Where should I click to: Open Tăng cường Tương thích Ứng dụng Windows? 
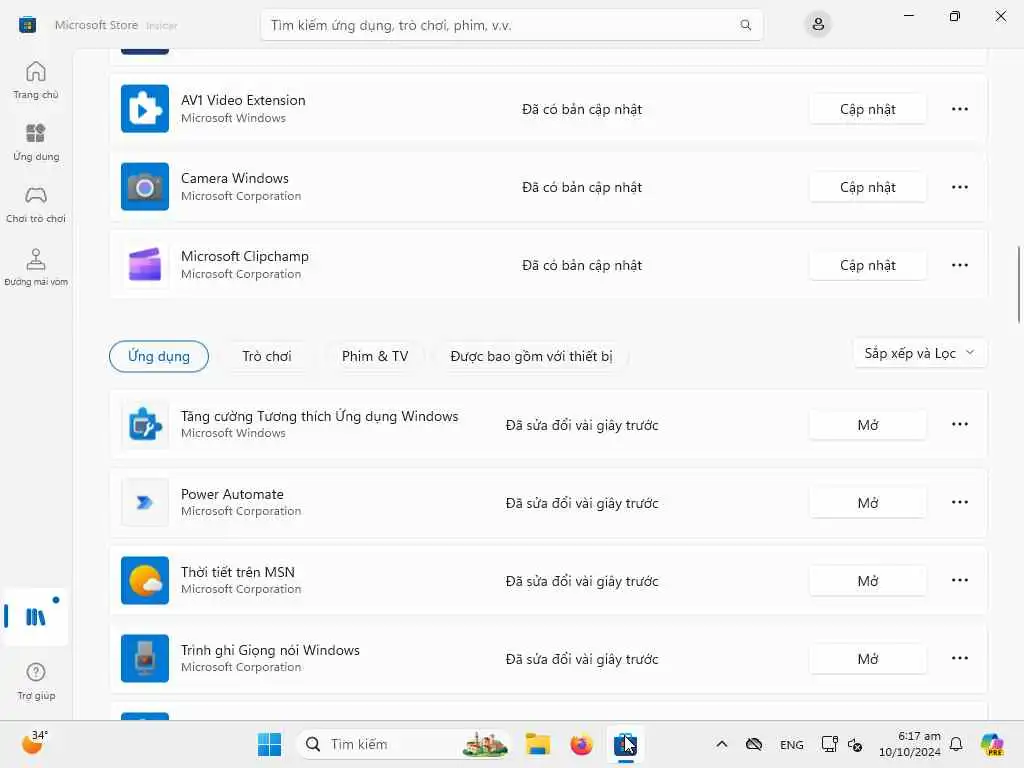click(867, 425)
